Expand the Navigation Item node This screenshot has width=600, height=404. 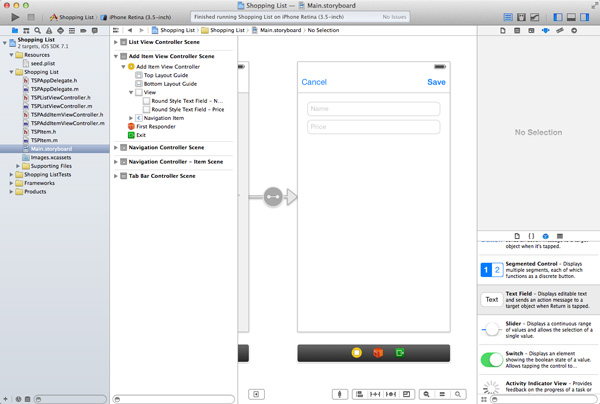pos(131,118)
